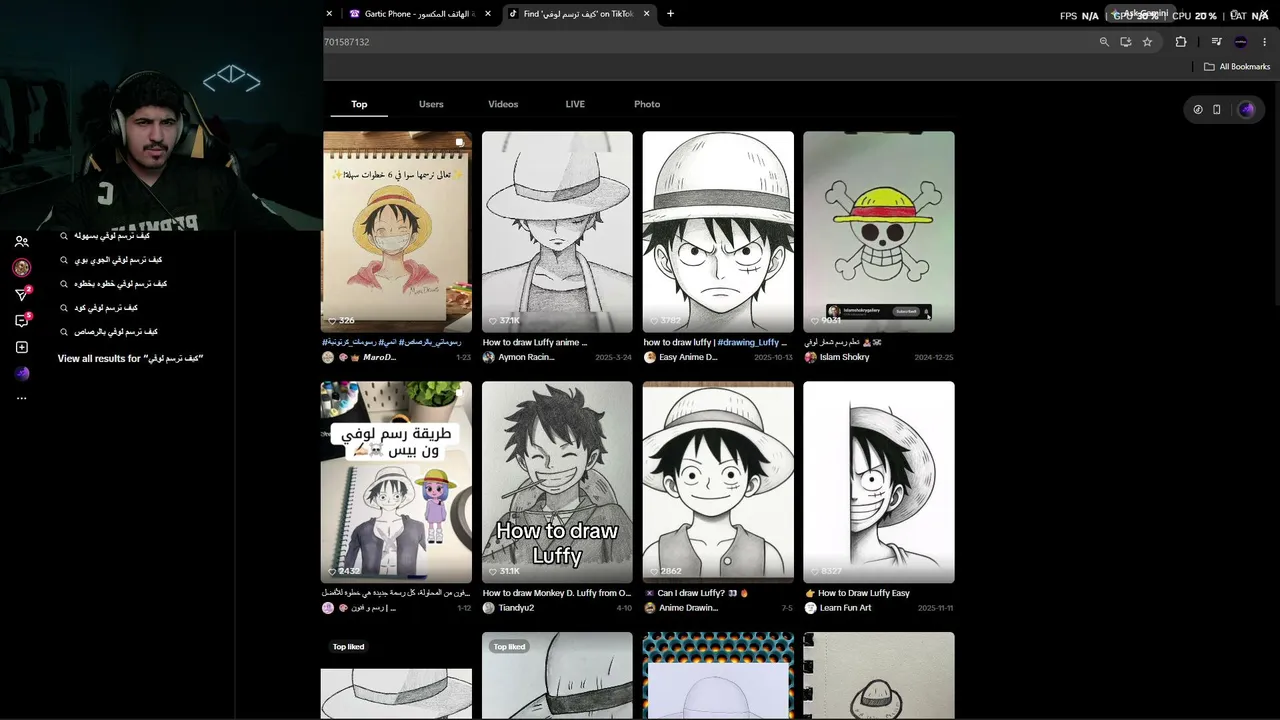Click the zoom magnifier in the address bar
Viewport: 1280px width, 720px height.
click(1104, 42)
